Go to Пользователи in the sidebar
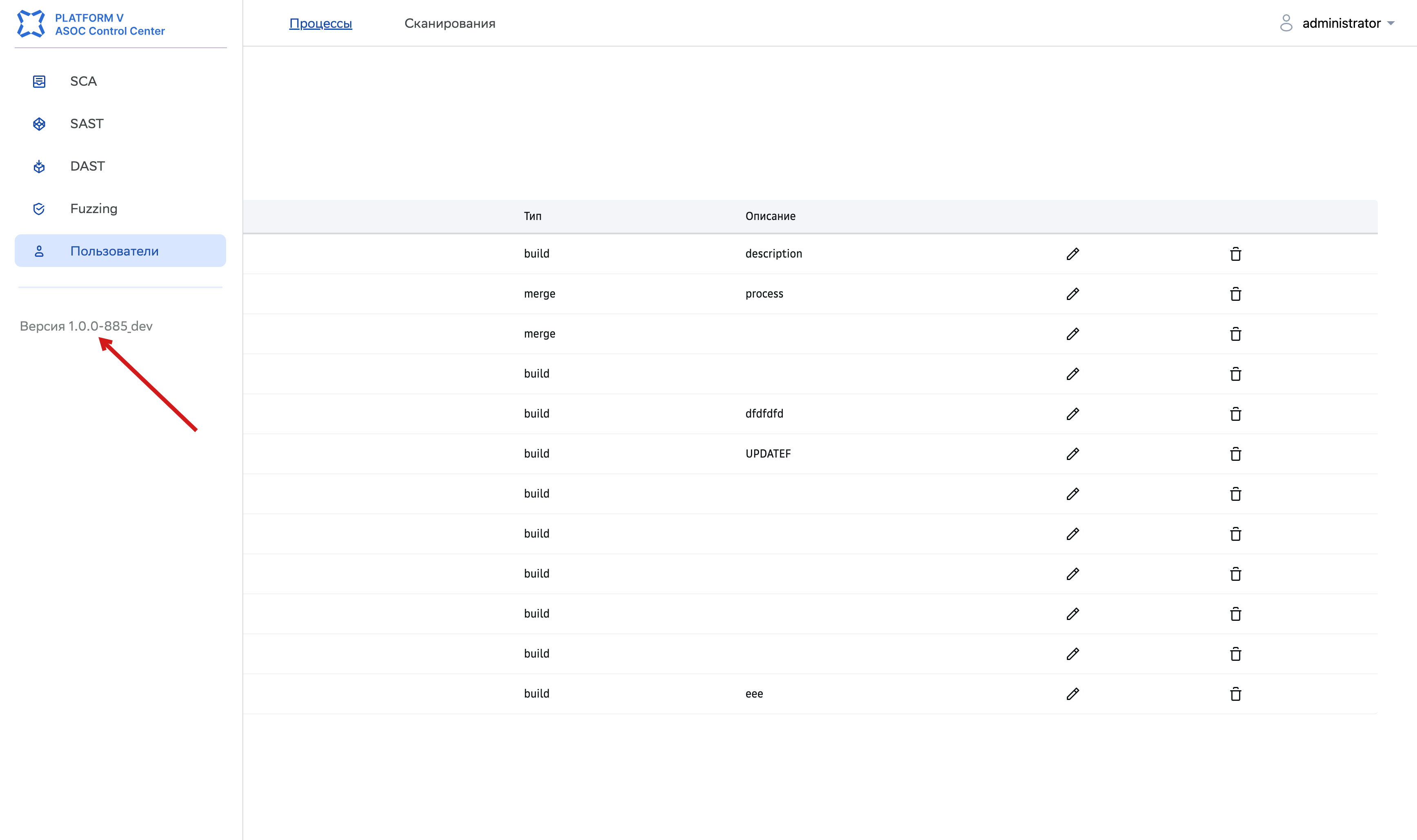This screenshot has width=1417, height=840. [120, 251]
